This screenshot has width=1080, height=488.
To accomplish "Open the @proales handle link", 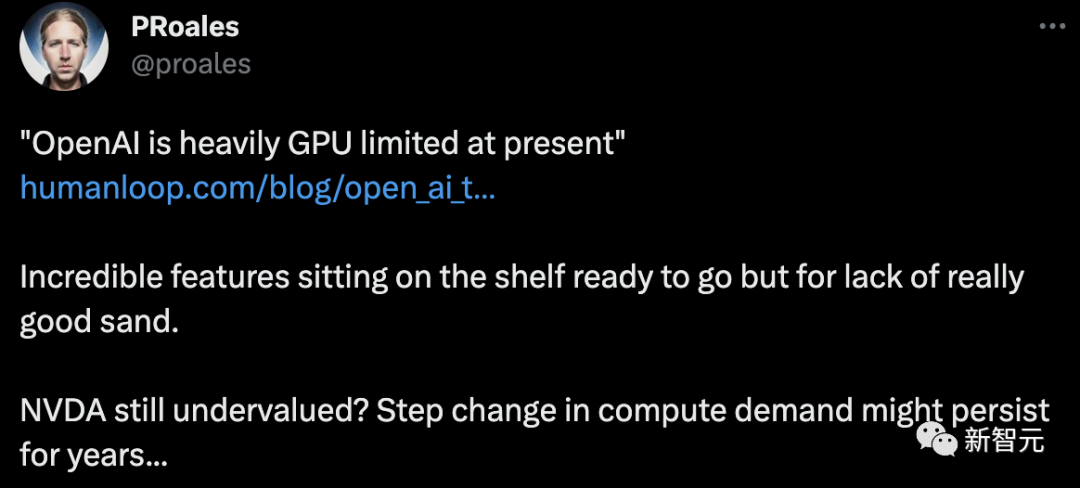I will 191,64.
